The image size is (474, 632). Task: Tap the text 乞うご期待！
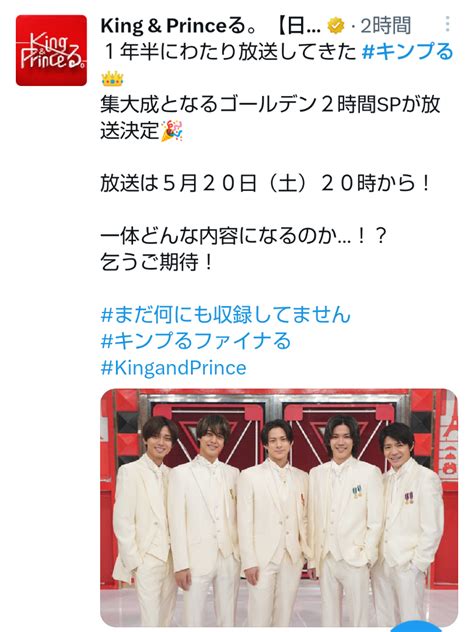pyautogui.click(x=157, y=262)
